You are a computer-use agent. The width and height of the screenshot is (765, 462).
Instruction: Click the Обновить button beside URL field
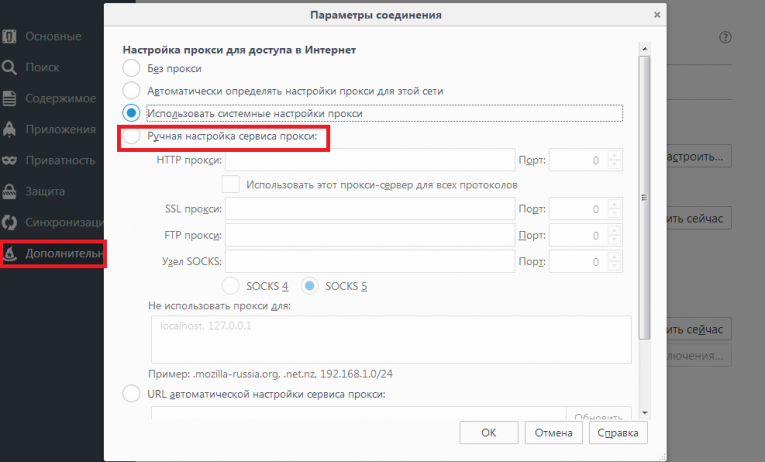pos(599,414)
